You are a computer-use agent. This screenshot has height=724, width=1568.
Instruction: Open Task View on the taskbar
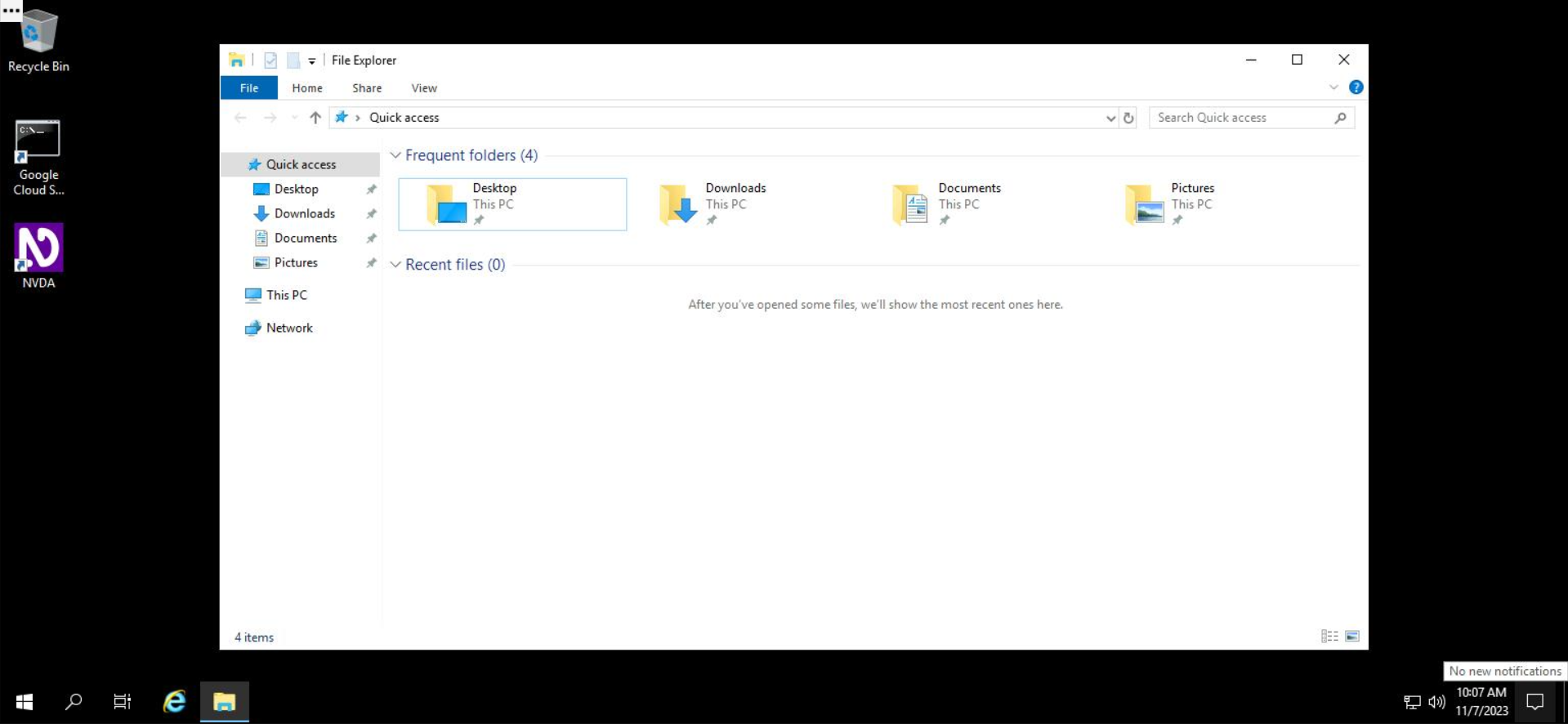point(123,701)
